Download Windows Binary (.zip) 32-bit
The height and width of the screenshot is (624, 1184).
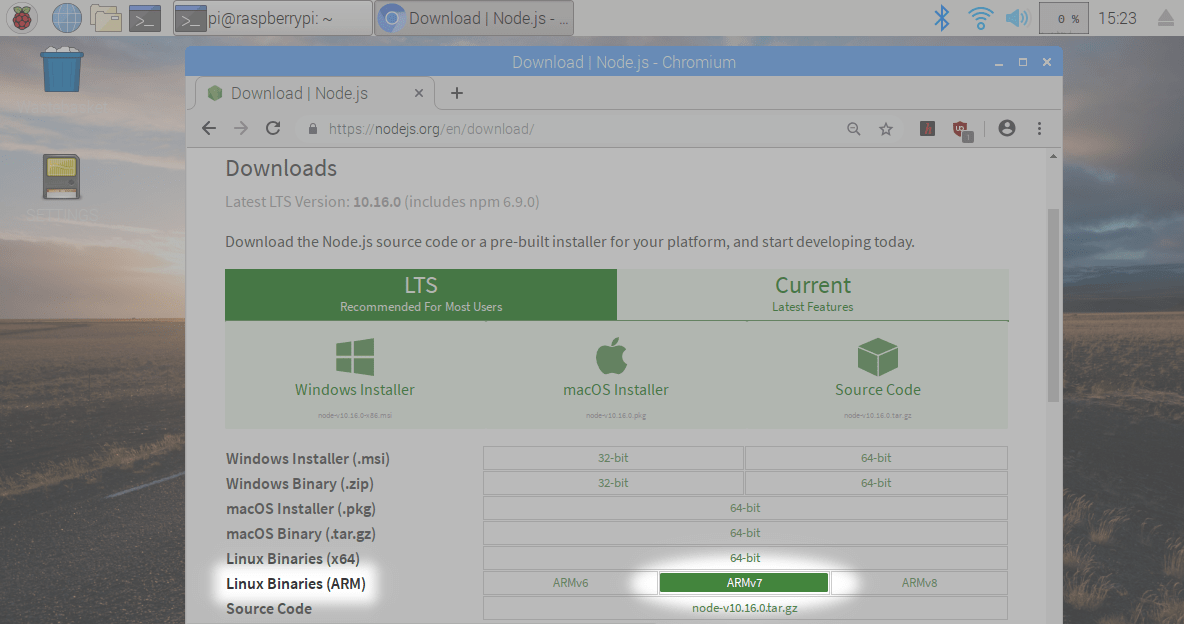click(x=613, y=483)
